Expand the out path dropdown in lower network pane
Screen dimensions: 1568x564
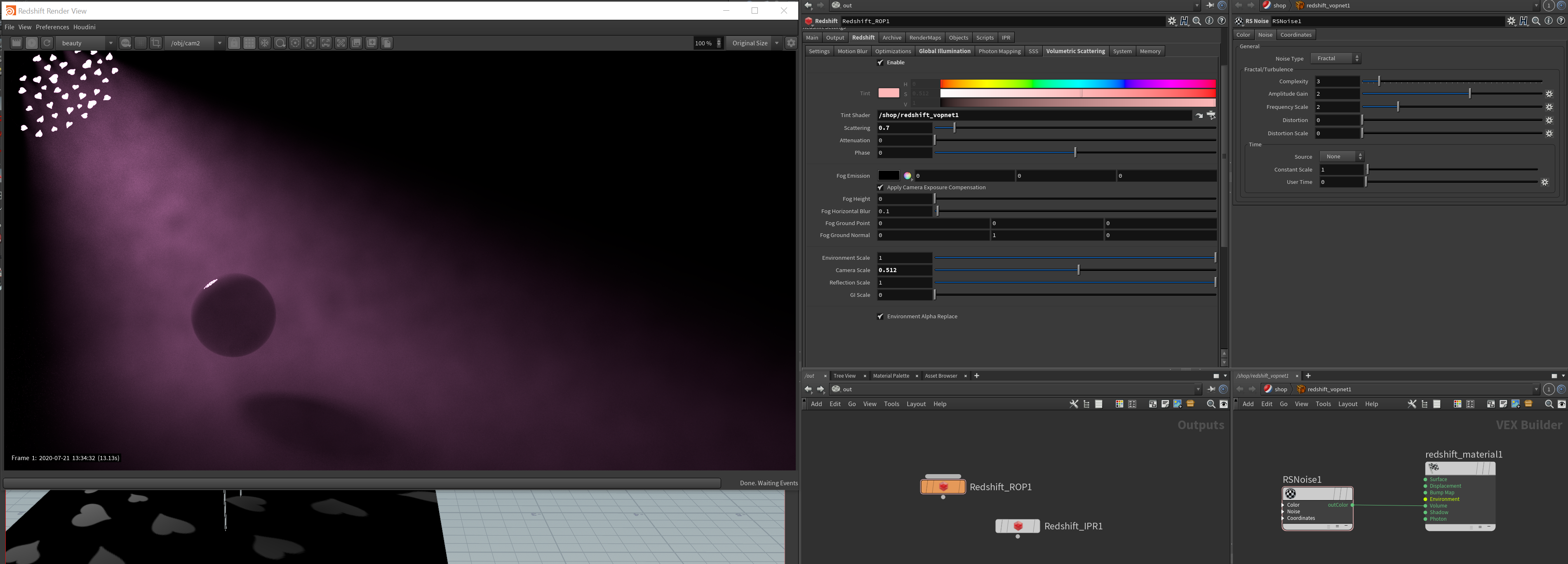click(1198, 389)
